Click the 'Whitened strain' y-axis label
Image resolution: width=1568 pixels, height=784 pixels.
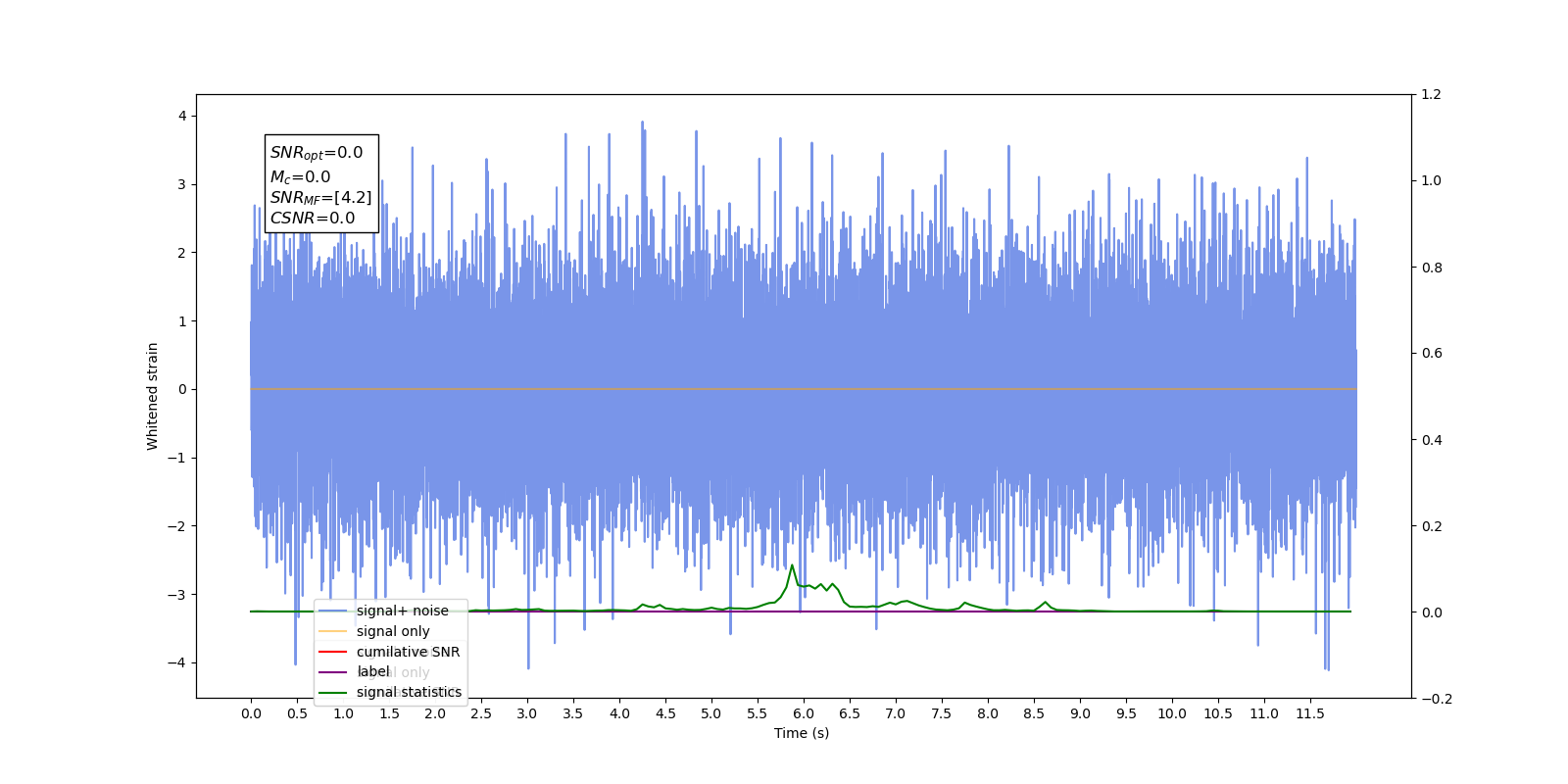point(152,396)
